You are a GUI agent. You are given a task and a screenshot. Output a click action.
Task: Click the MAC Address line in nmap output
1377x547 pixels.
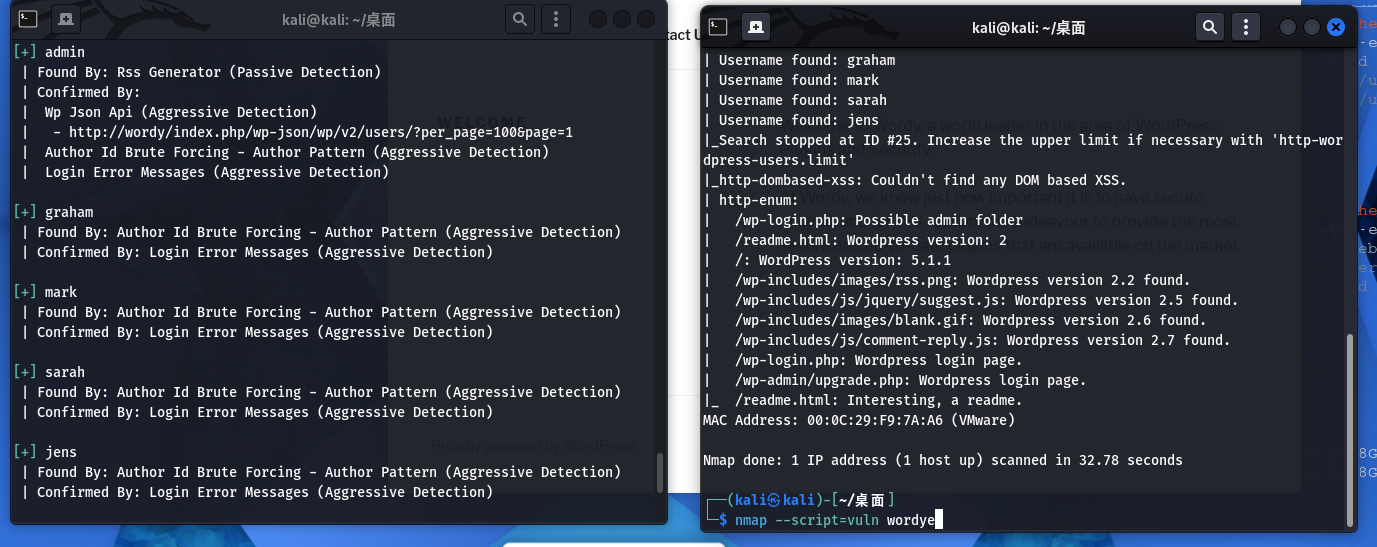point(859,420)
